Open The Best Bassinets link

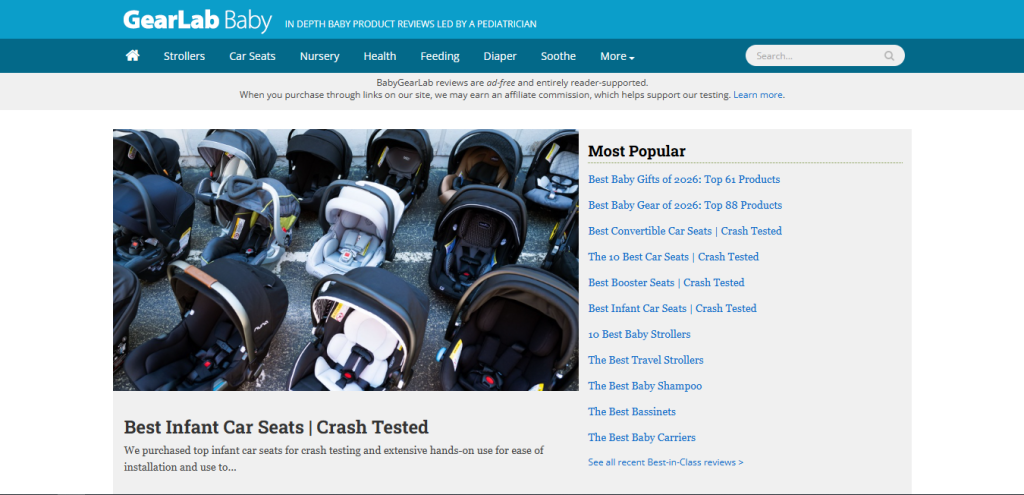pos(631,412)
